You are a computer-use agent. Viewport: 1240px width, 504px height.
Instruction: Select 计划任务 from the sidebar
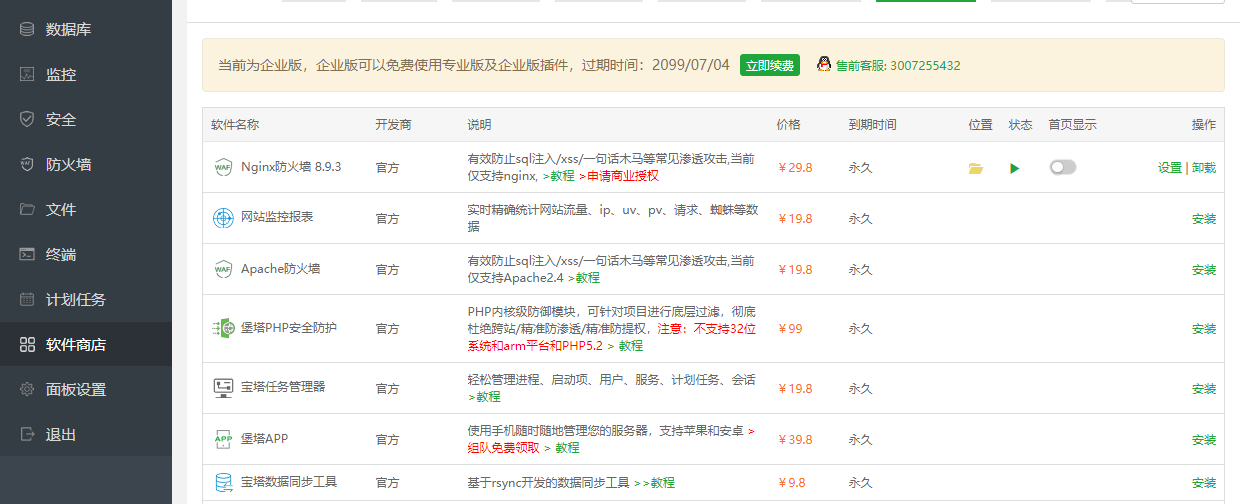tap(75, 299)
